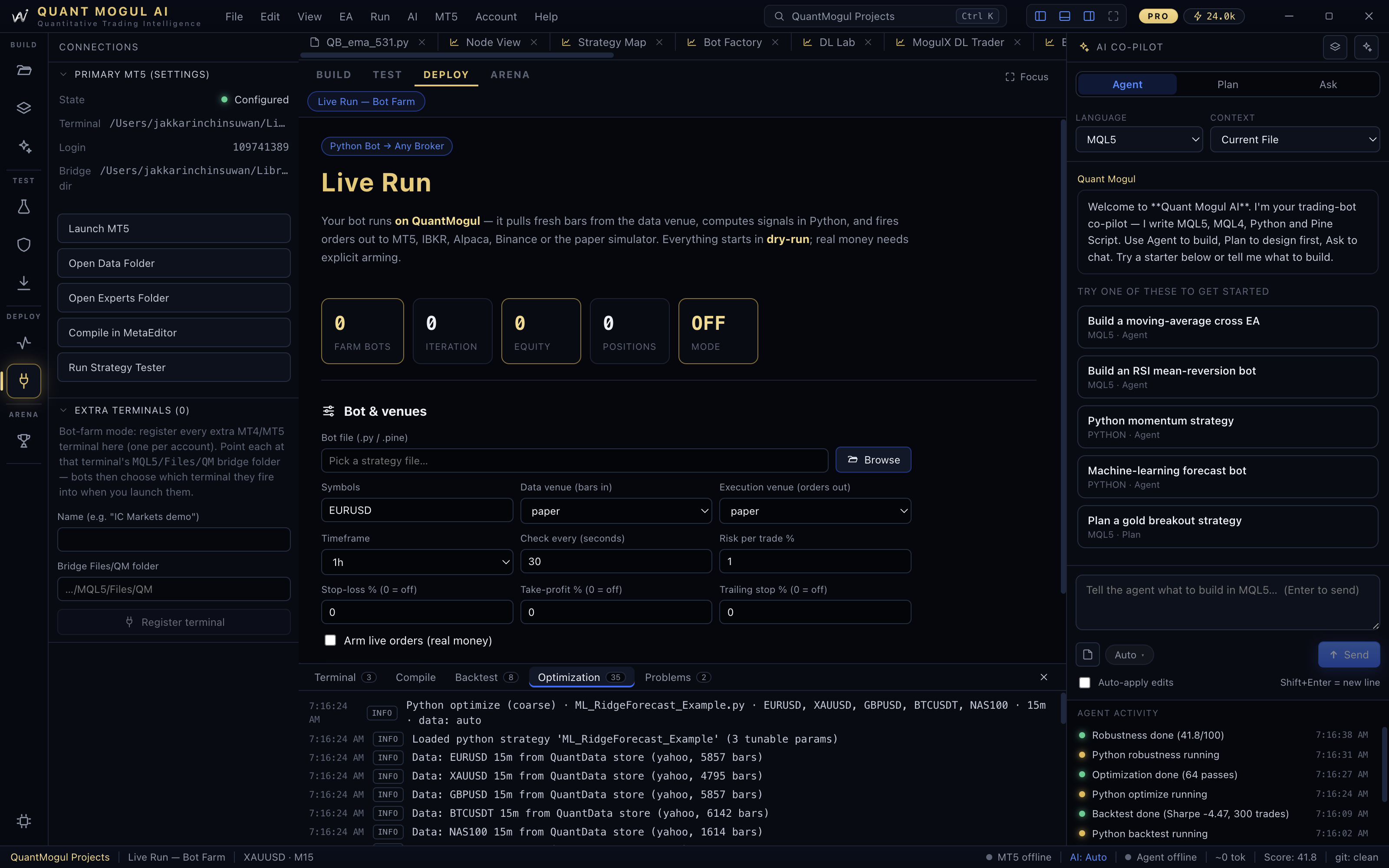Choose the Plan a gold breakout strategy starter
This screenshot has width=1389, height=868.
(x=1228, y=527)
